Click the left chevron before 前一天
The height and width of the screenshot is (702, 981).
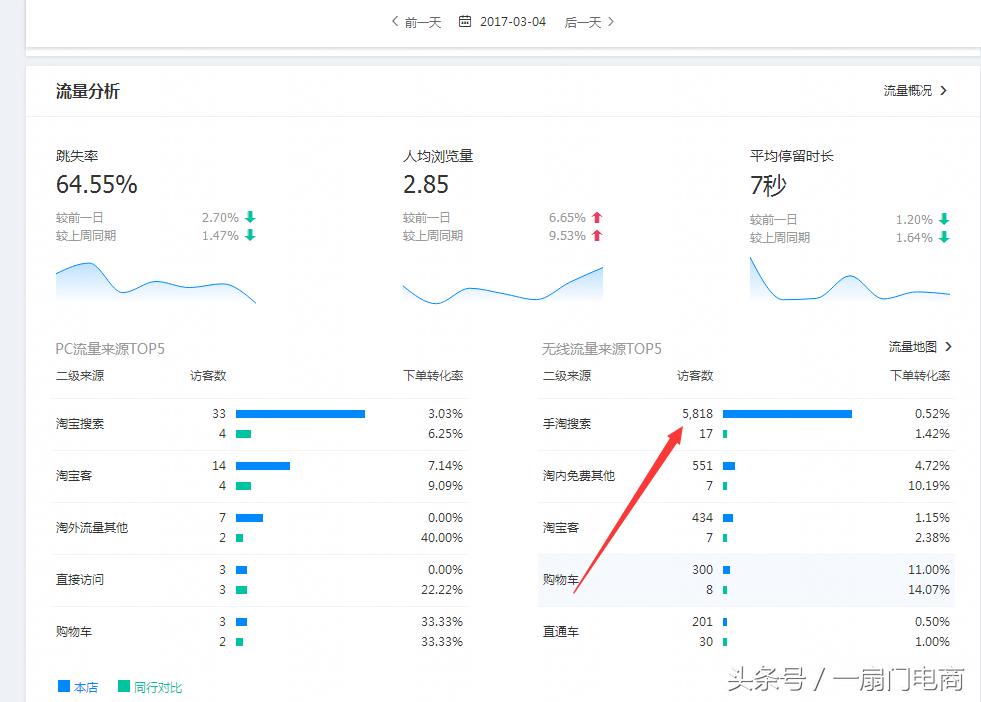click(394, 21)
